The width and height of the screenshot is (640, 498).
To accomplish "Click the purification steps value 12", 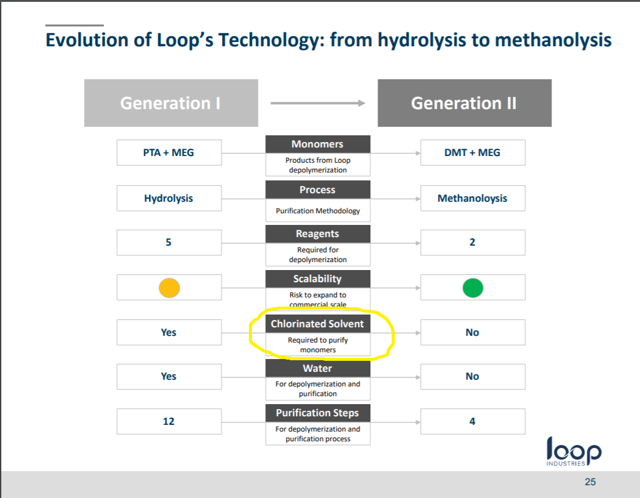I will 169,421.
